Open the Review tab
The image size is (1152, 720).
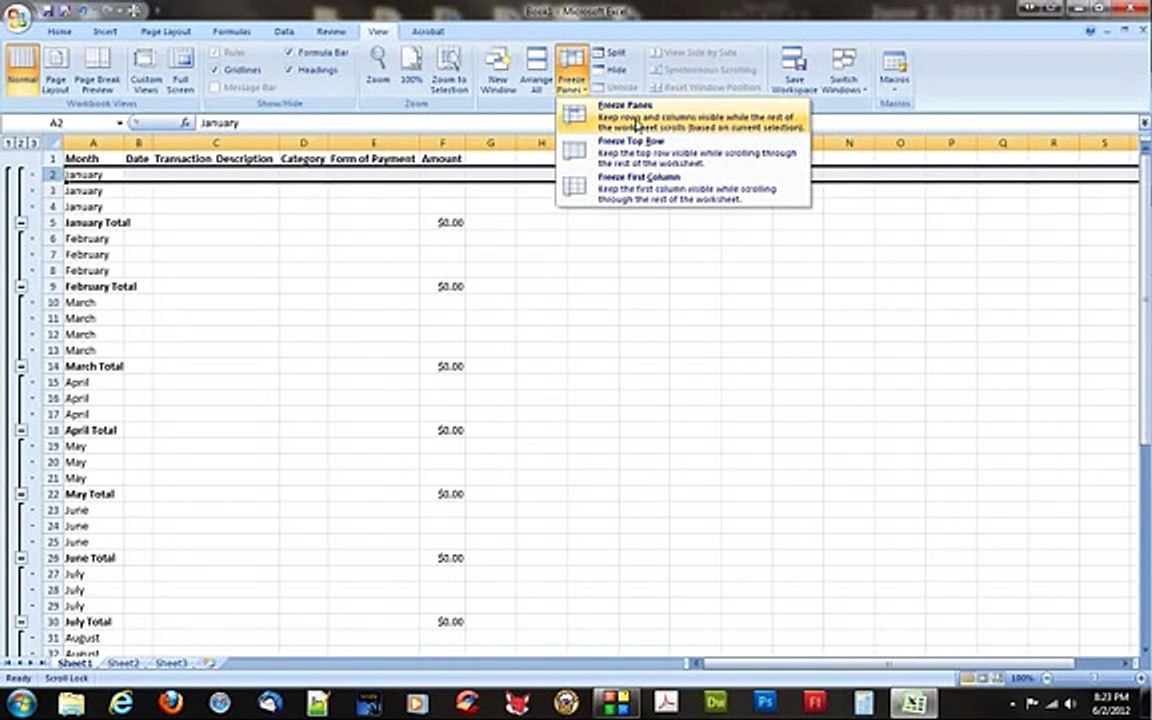point(331,32)
